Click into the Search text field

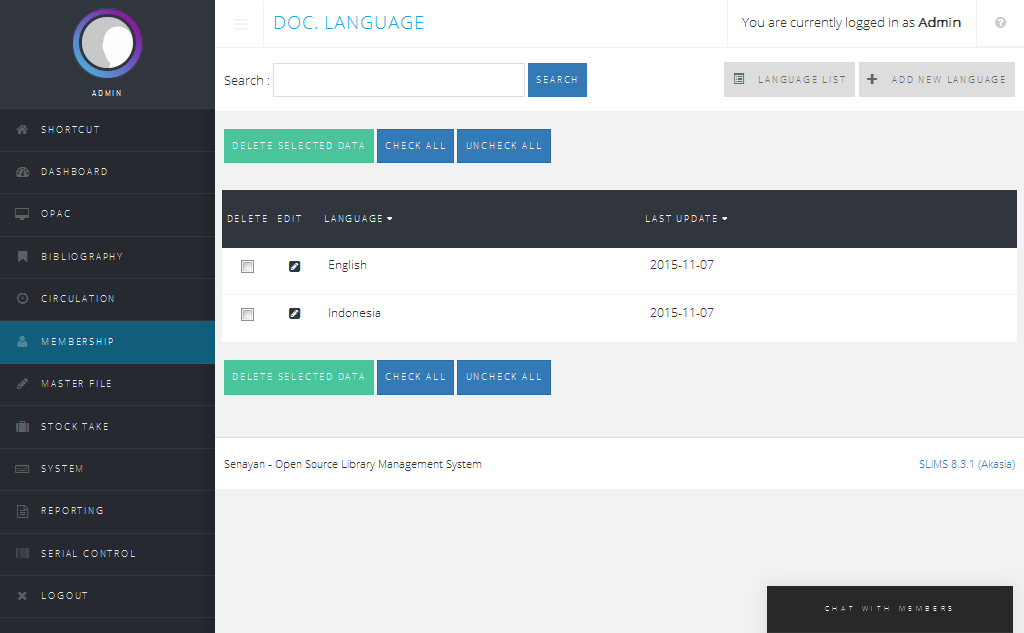click(x=398, y=80)
